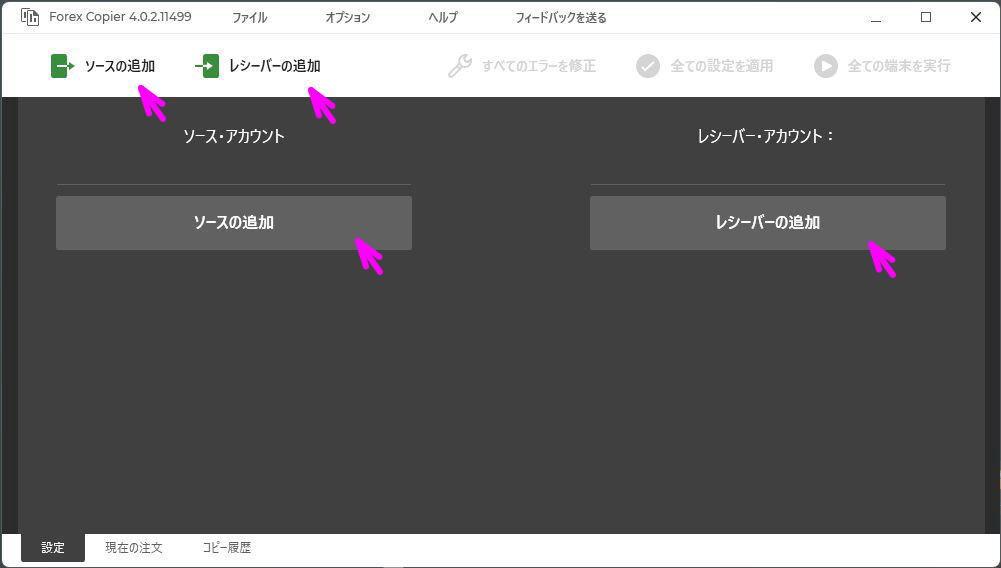1001x568 pixels.
Task: Maximize the Forex Copier window
Action: pos(926,18)
